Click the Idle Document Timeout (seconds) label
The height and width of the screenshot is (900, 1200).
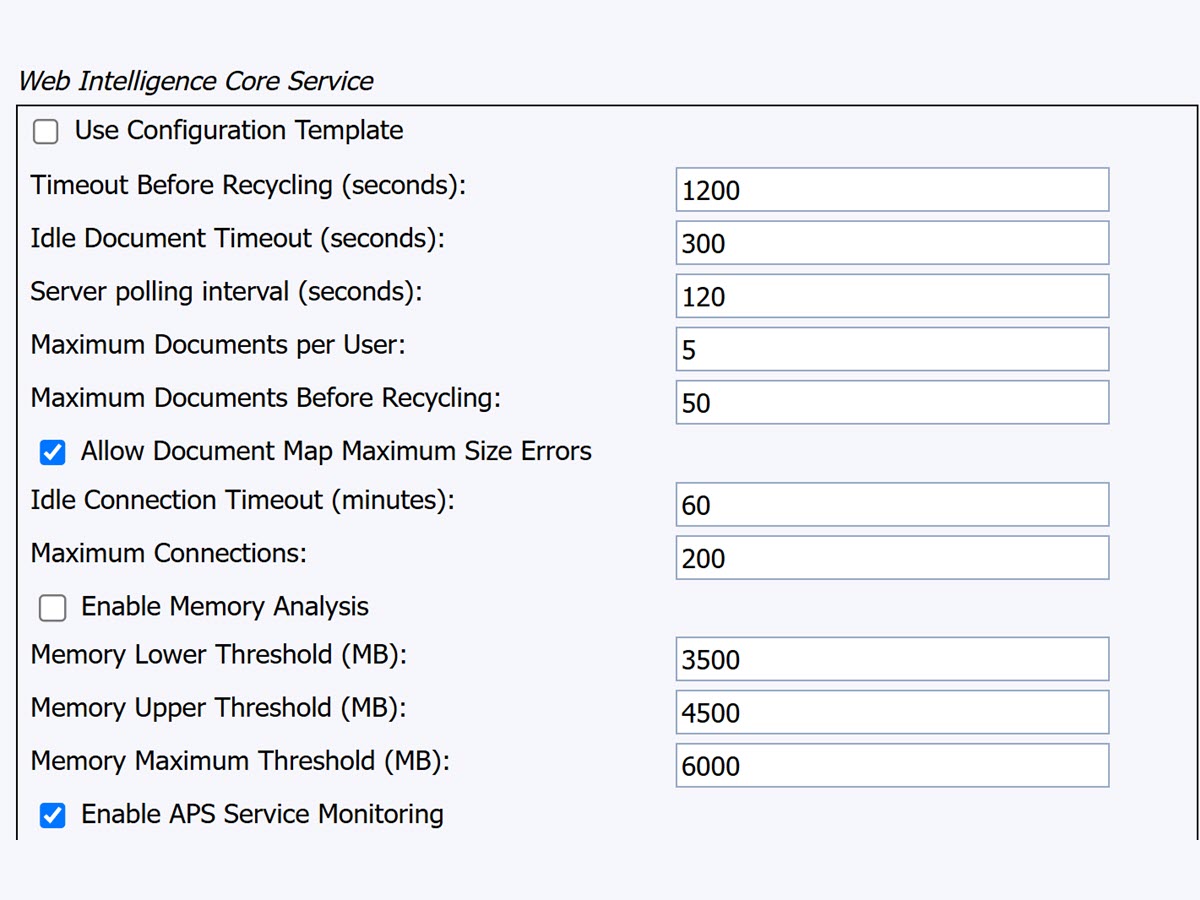[x=238, y=238]
